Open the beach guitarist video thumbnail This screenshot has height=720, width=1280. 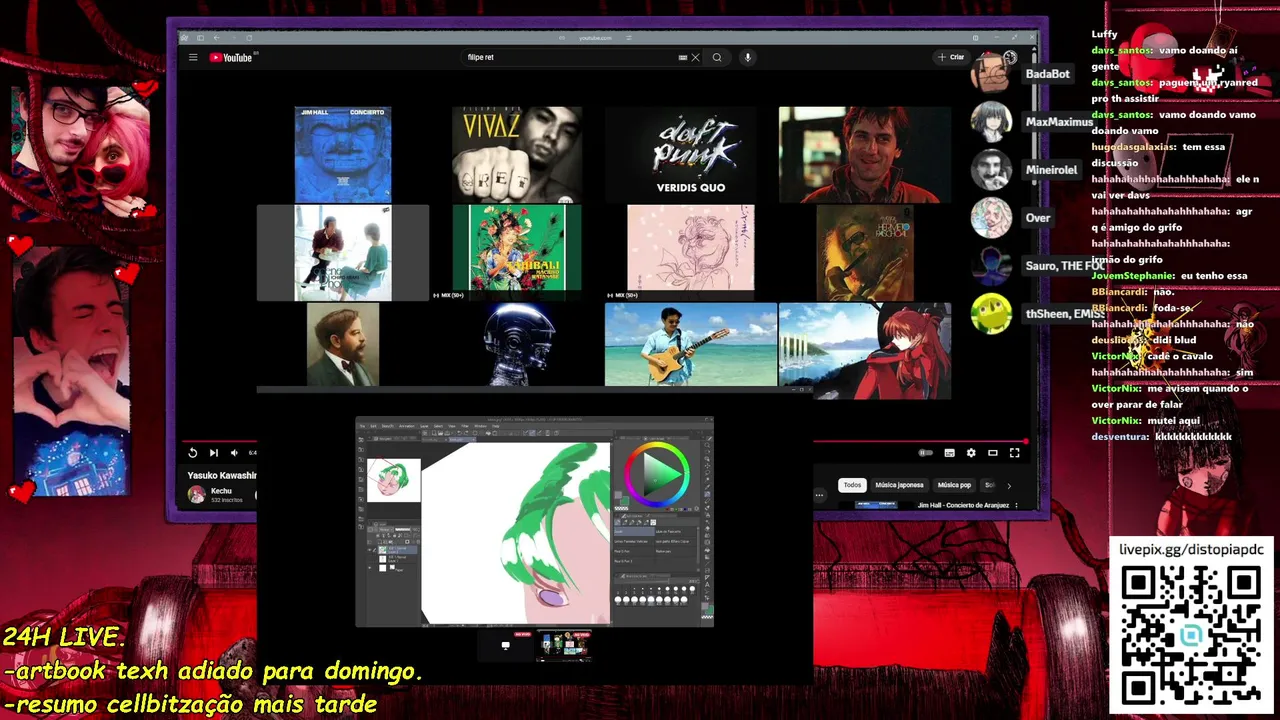tap(691, 345)
